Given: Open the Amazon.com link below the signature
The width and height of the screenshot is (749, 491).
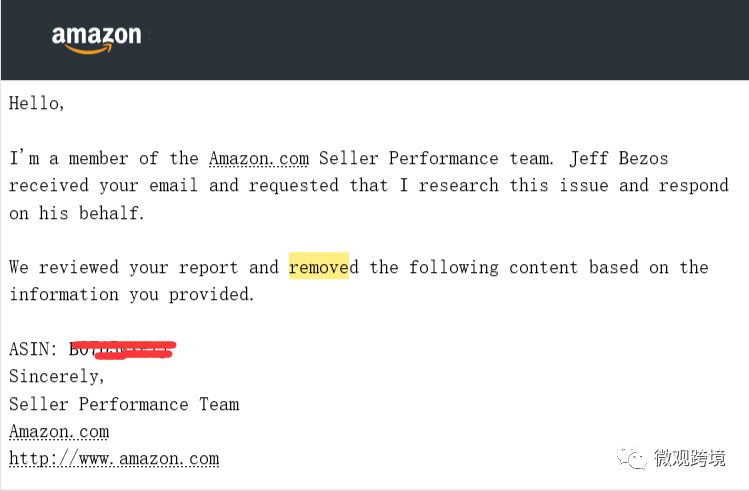Looking at the screenshot, I should [x=59, y=432].
